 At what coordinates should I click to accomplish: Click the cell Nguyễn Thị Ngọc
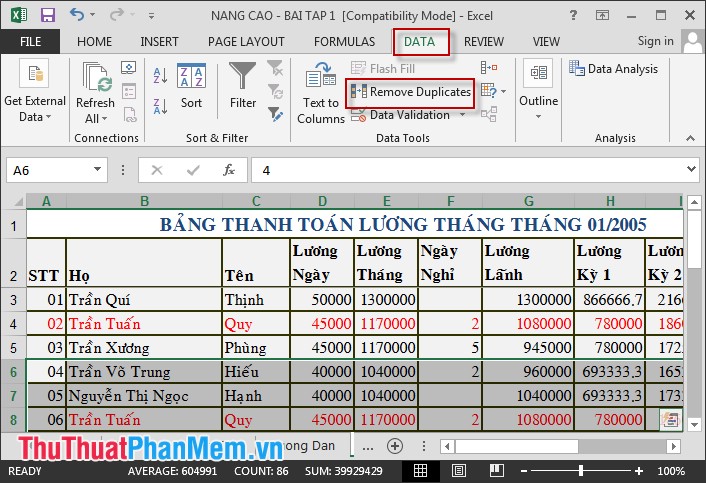click(x=144, y=396)
